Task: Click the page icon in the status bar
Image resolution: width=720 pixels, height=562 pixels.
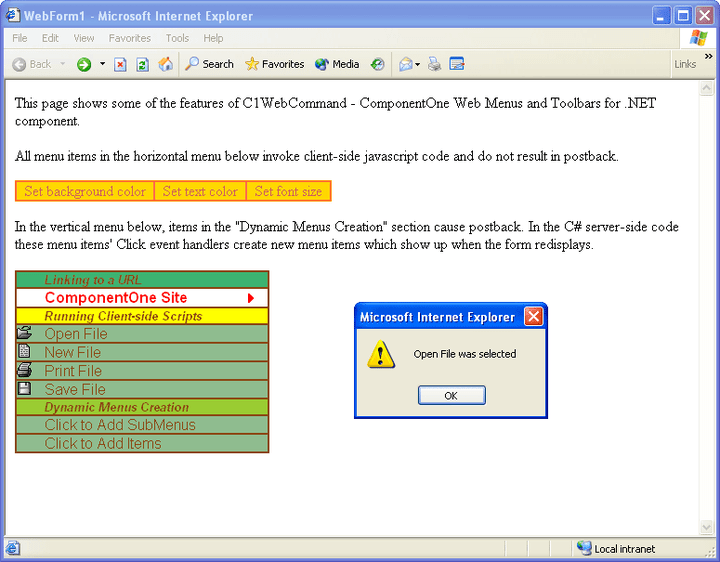Action: (x=12, y=548)
